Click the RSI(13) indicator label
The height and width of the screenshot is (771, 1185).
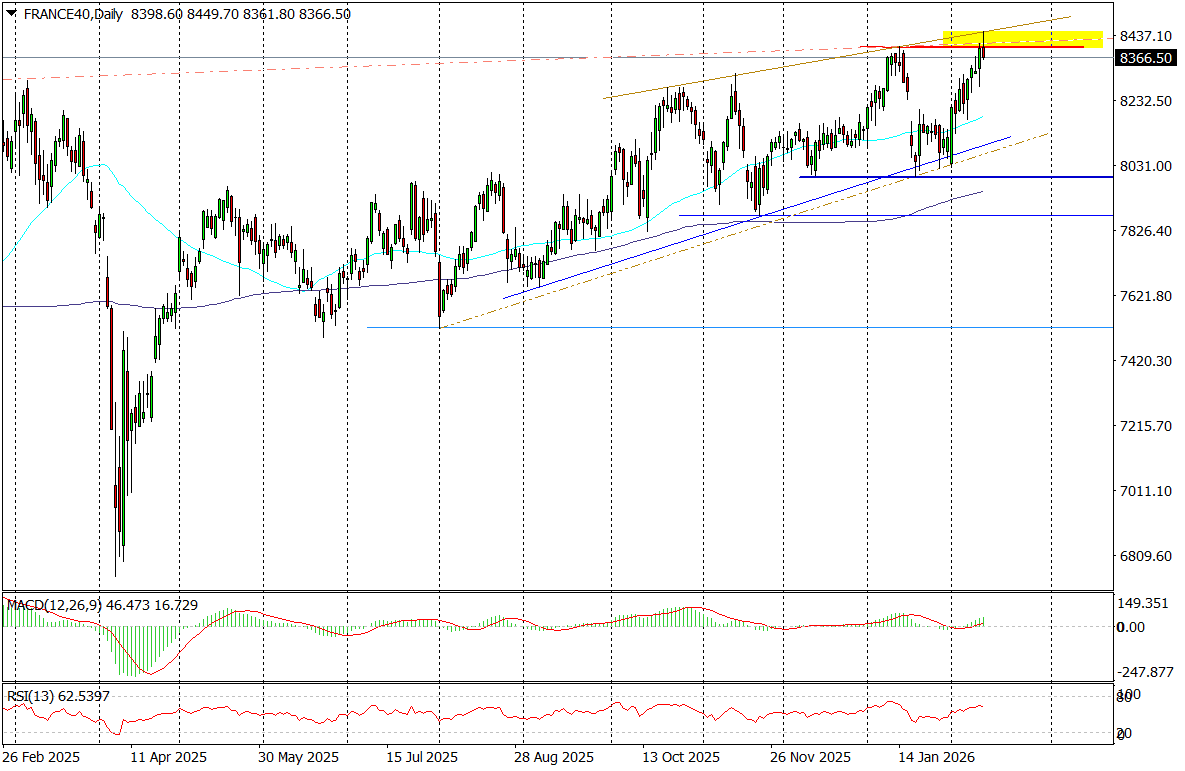point(30,695)
